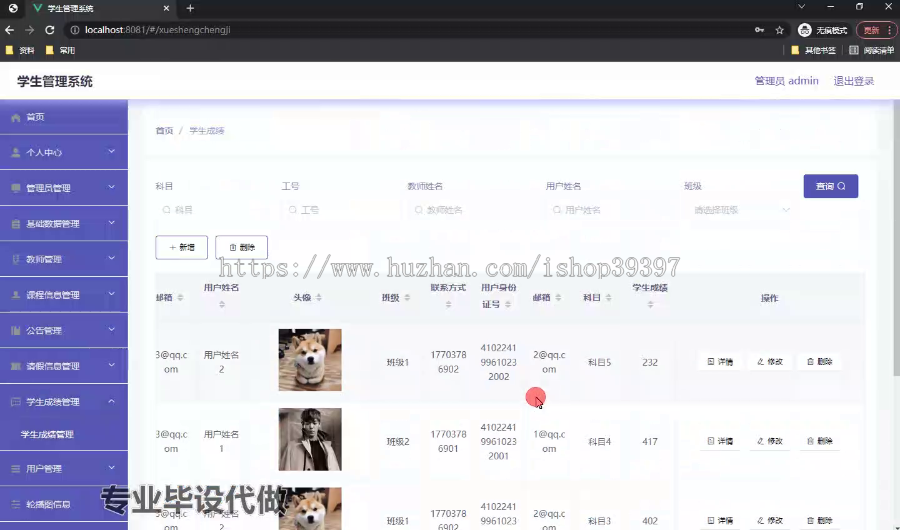Click the 417 score cell

[x=650, y=442]
